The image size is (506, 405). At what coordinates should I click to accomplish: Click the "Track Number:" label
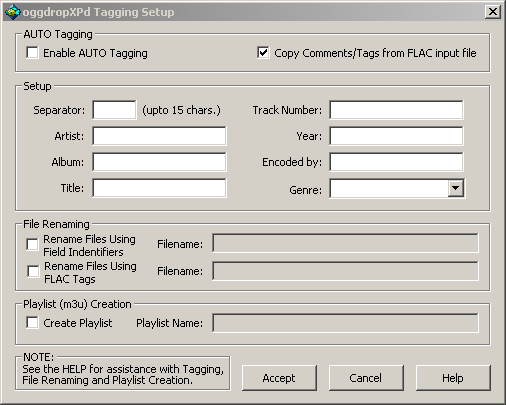[x=287, y=110]
